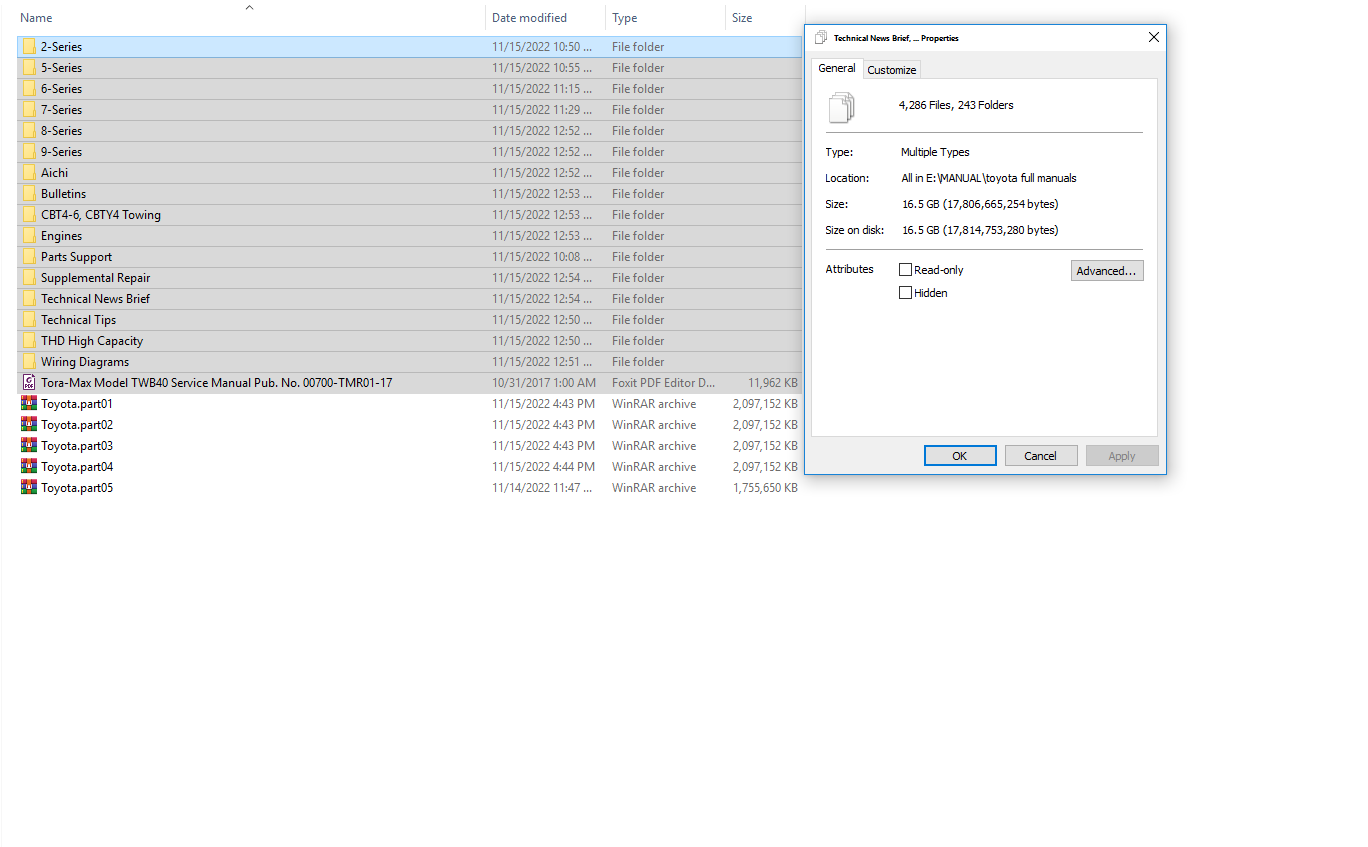Click the Properties dialog title icon
This screenshot has width=1368, height=847.
pos(821,38)
